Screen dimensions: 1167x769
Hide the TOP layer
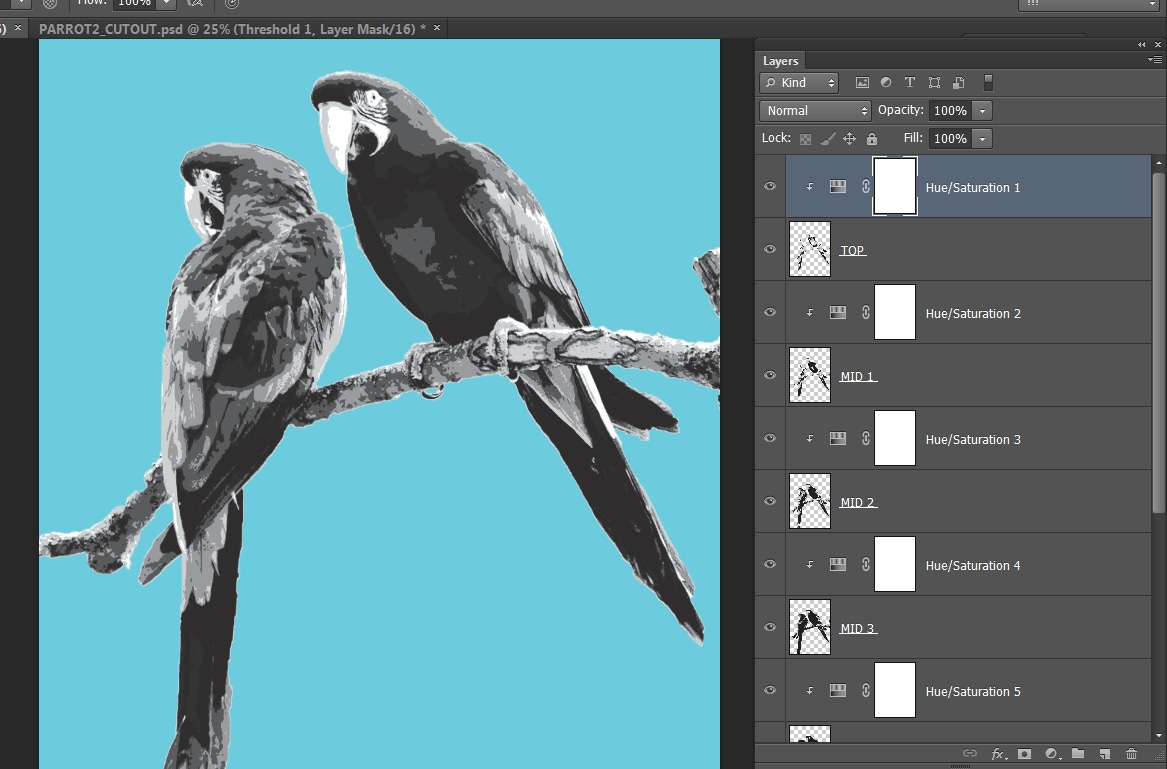[x=770, y=250]
